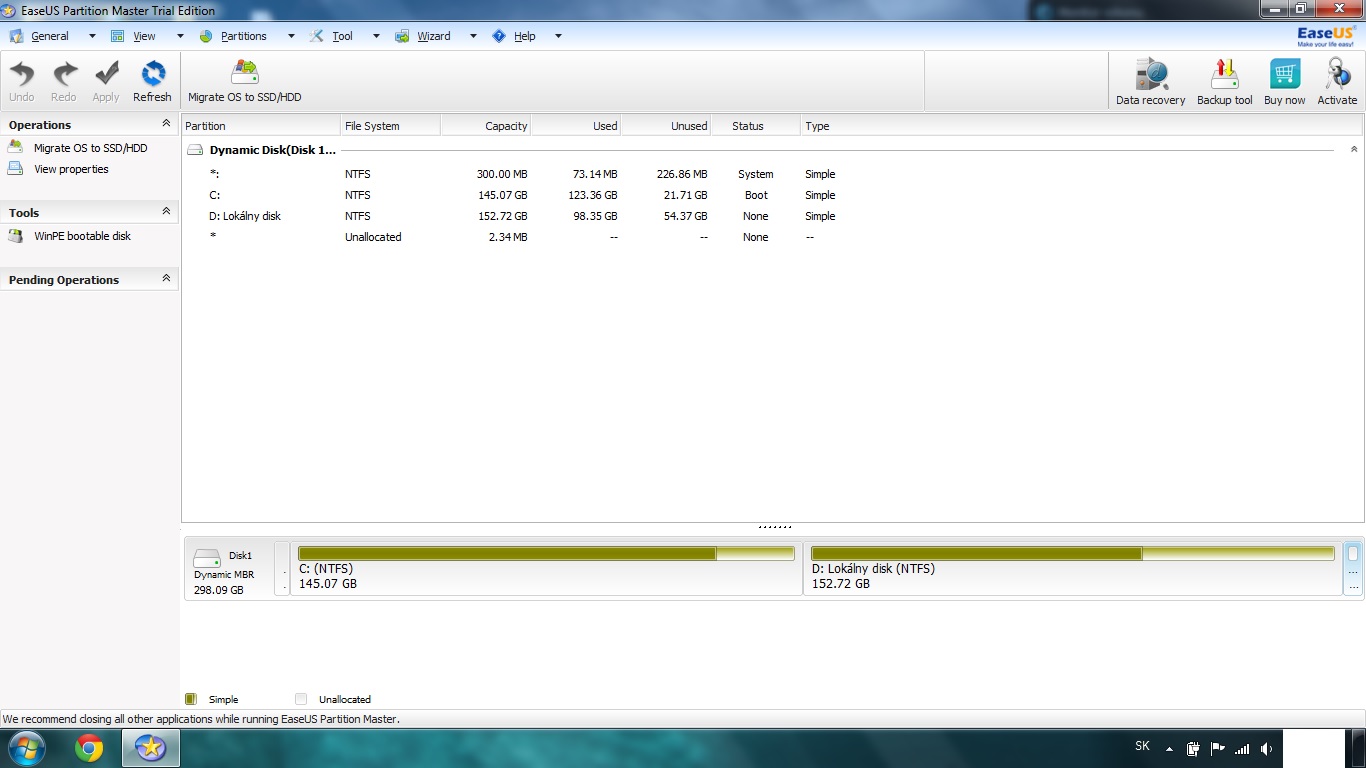Select the C: partition row

(x=770, y=195)
